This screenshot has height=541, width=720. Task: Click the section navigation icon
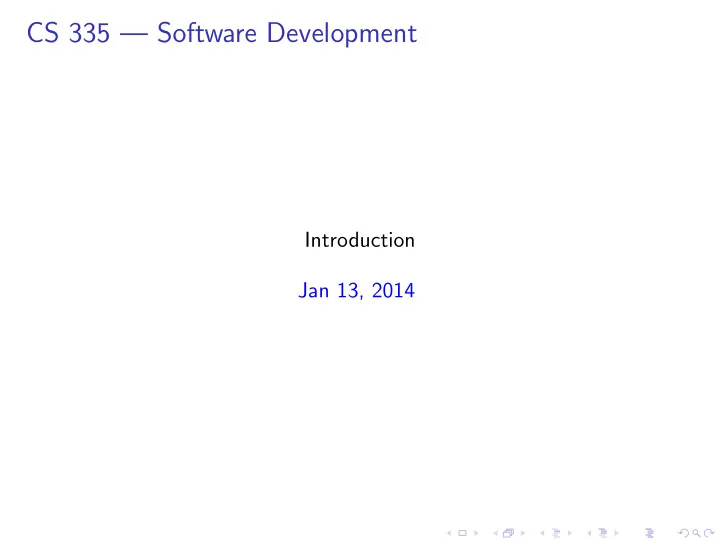click(603, 532)
